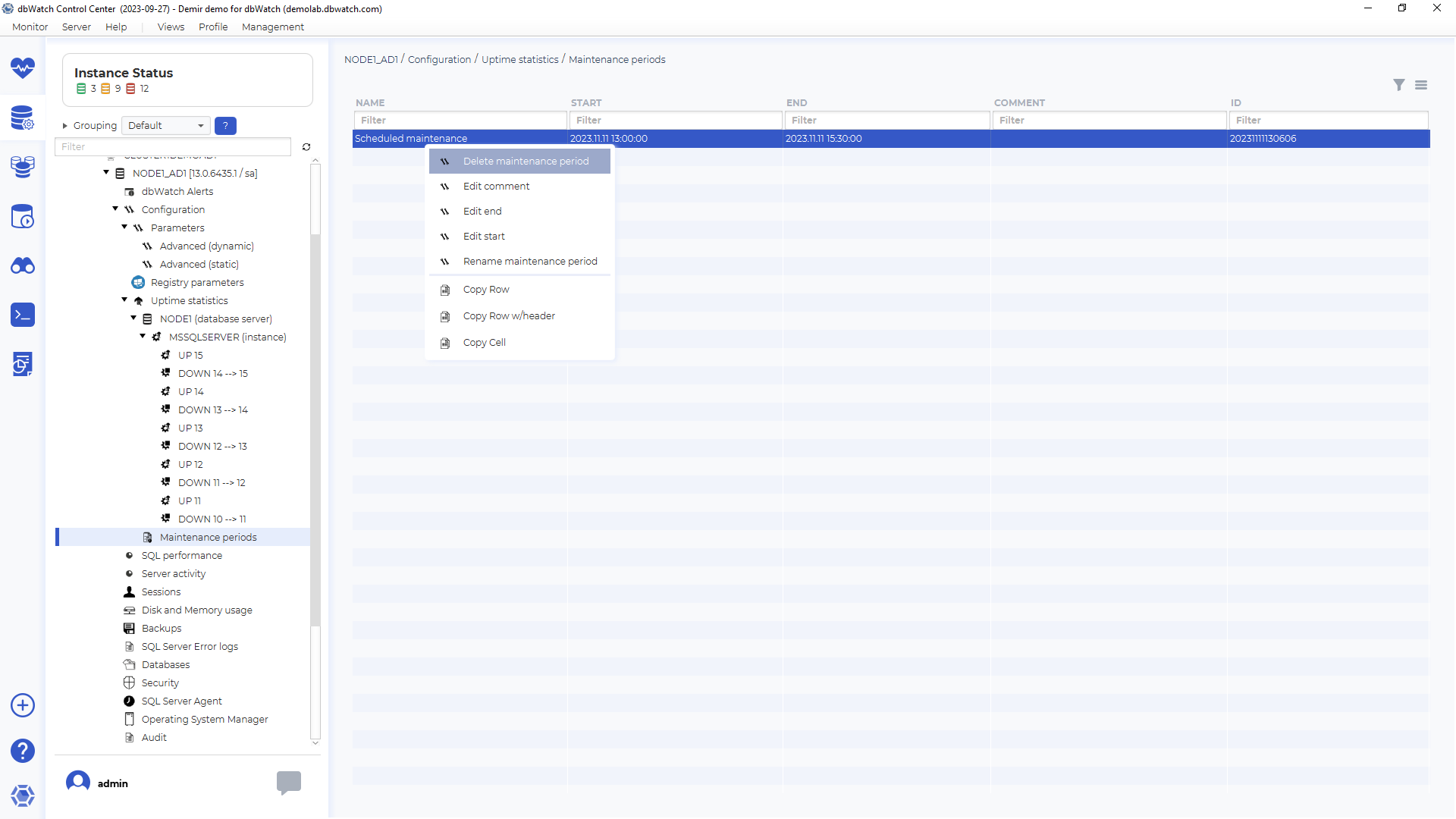Follow the Uptime statistics breadcrumb link
Image resolution: width=1456 pixels, height=819 pixels.
(x=519, y=60)
